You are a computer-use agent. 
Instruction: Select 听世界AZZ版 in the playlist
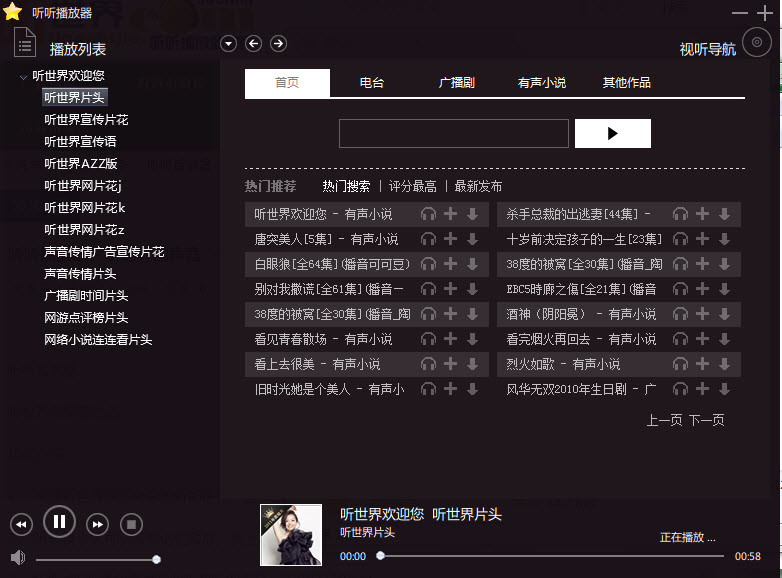point(81,164)
